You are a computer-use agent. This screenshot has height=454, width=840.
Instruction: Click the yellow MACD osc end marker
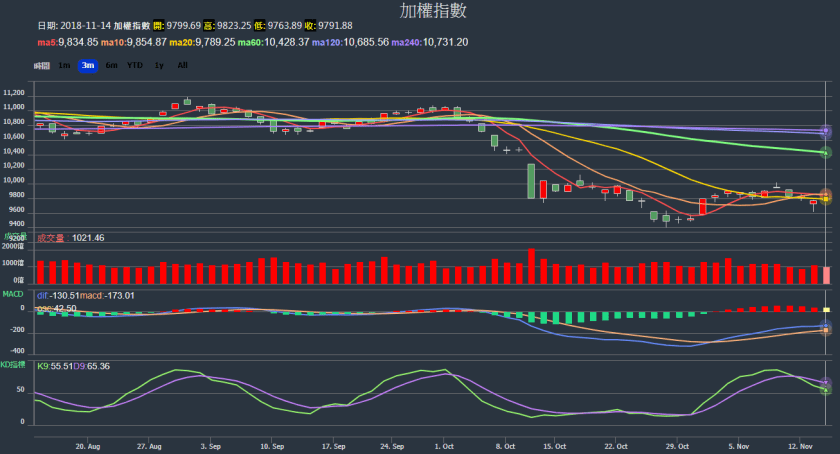(826, 309)
